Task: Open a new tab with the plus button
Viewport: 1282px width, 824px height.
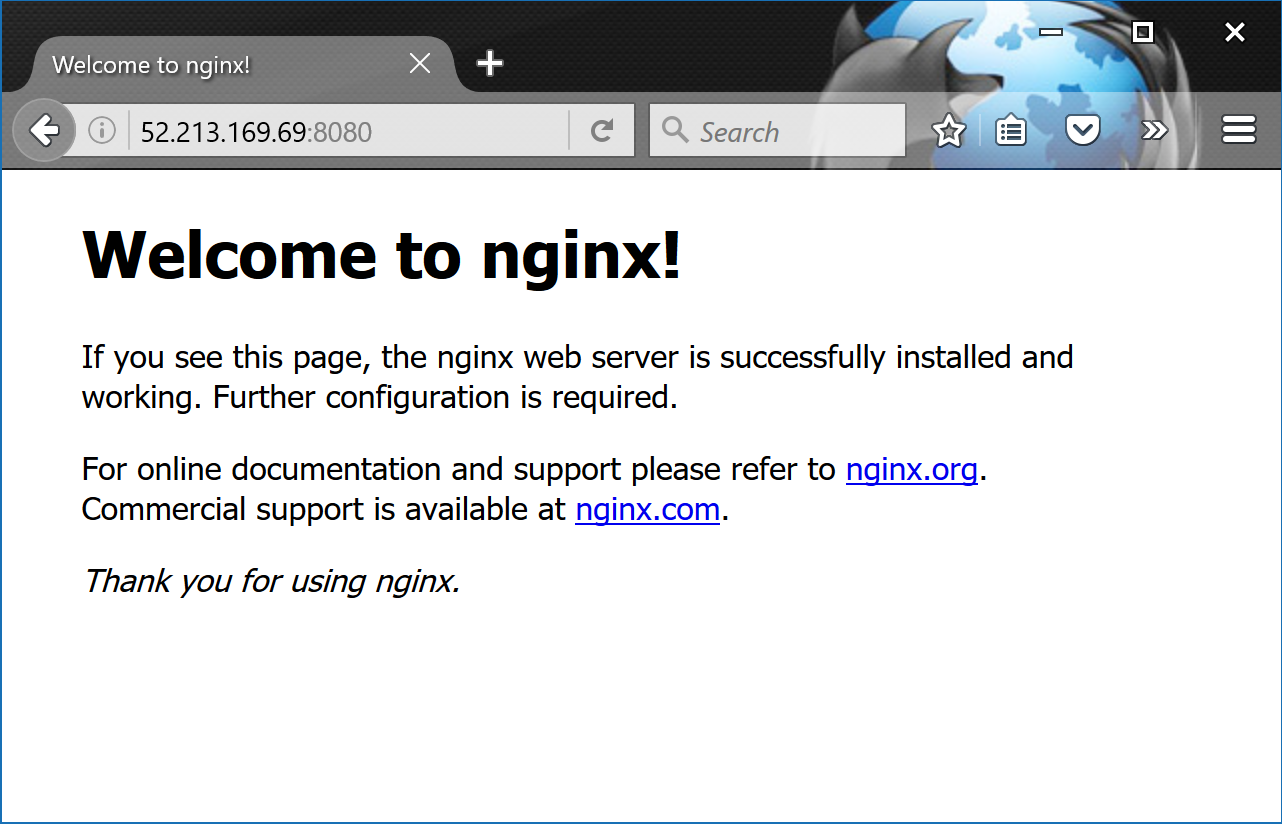Action: click(x=489, y=64)
